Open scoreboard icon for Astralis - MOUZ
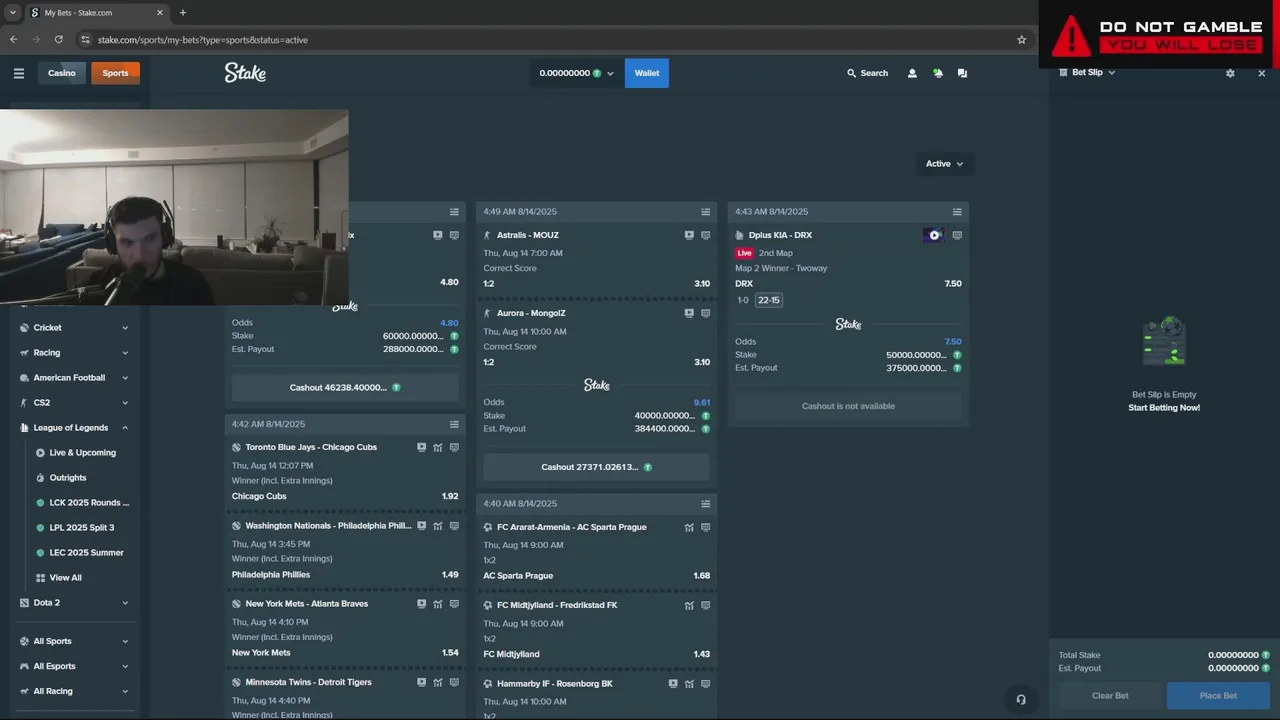The image size is (1280, 720). click(x=705, y=235)
